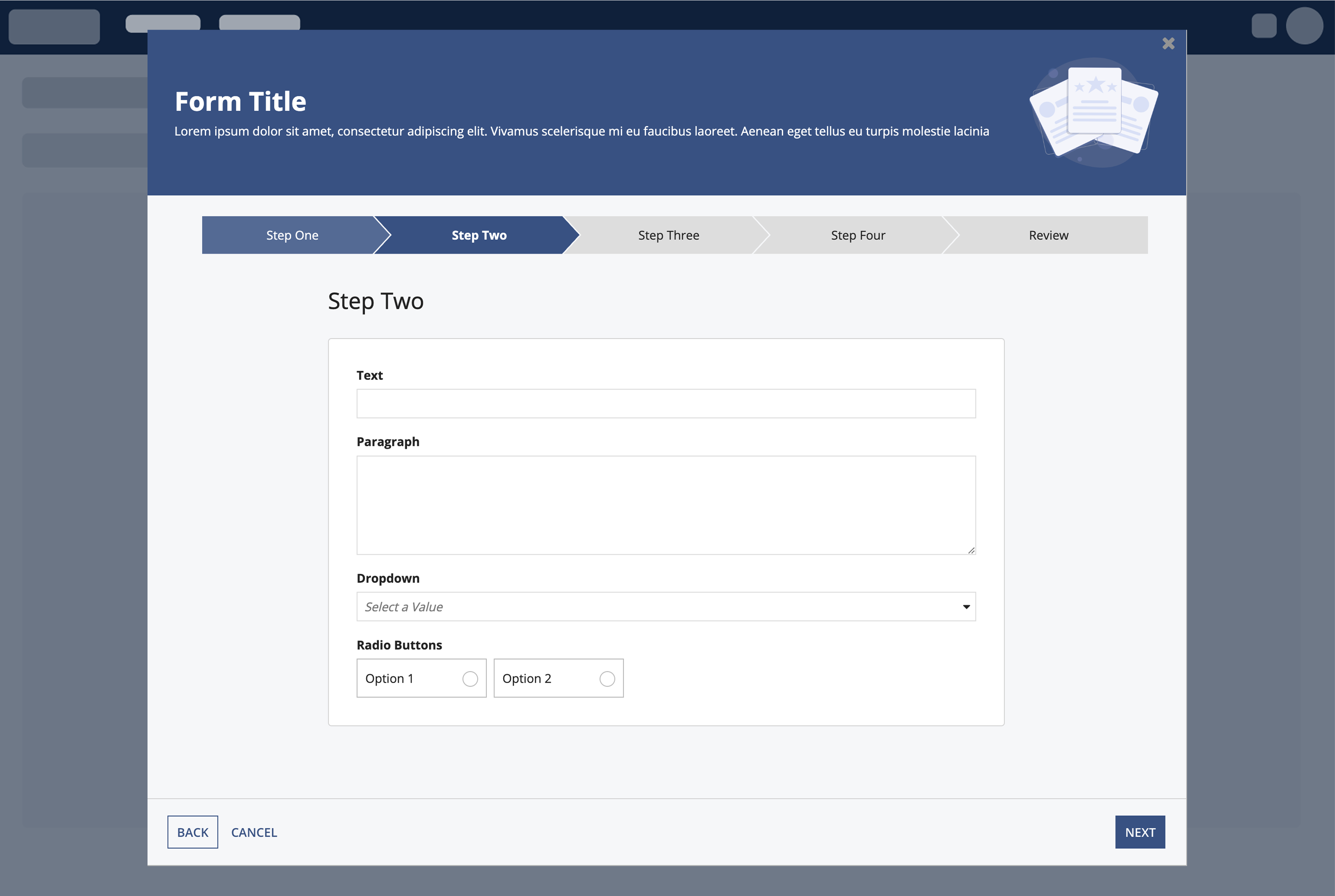Open the Select a Value dropdown
1335x896 pixels.
pyautogui.click(x=657, y=606)
